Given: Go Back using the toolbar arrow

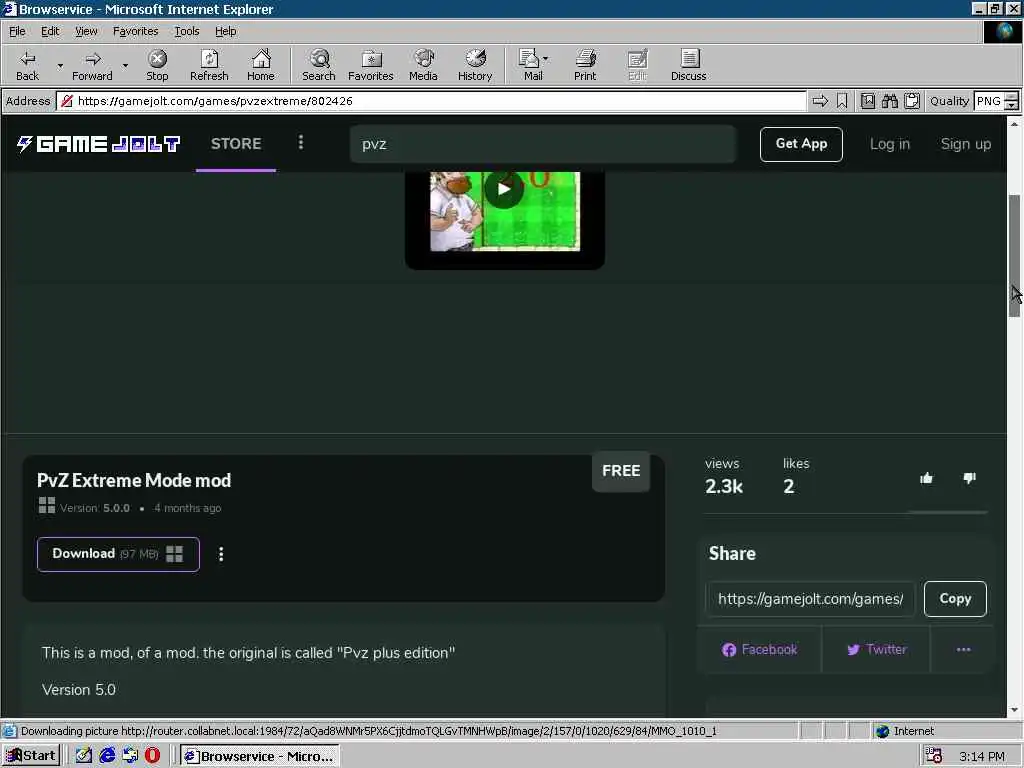Looking at the screenshot, I should (27, 65).
